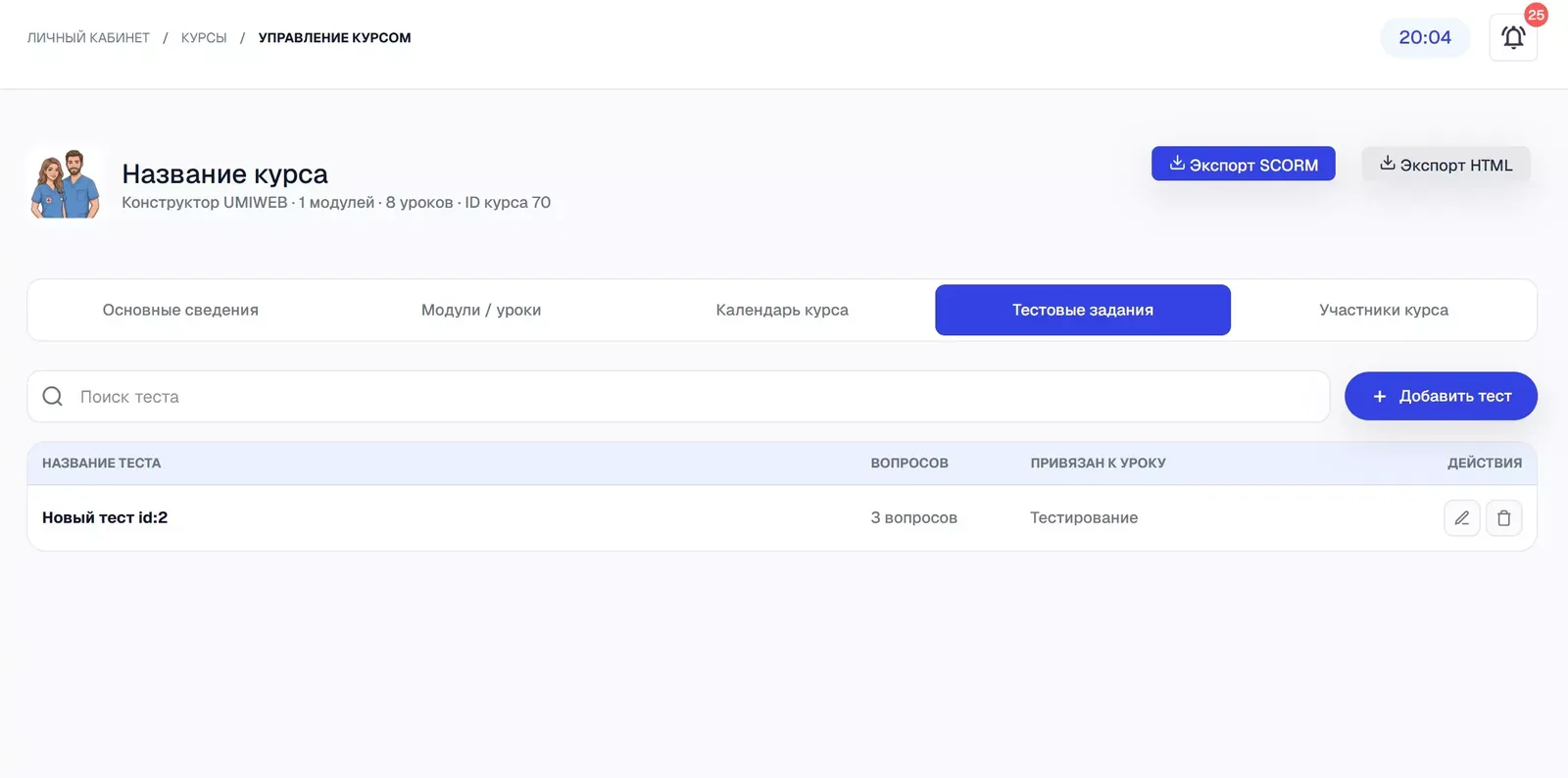Image resolution: width=1568 pixels, height=778 pixels.
Task: Open the Участники курса tab
Action: tap(1384, 310)
